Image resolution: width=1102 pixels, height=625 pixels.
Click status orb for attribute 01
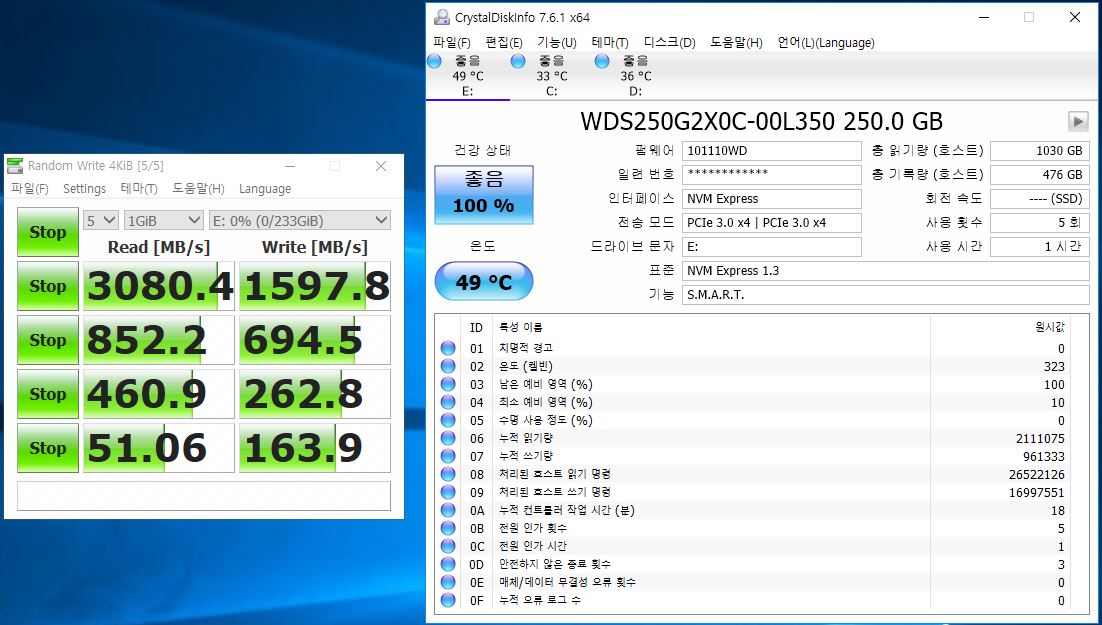click(x=448, y=349)
